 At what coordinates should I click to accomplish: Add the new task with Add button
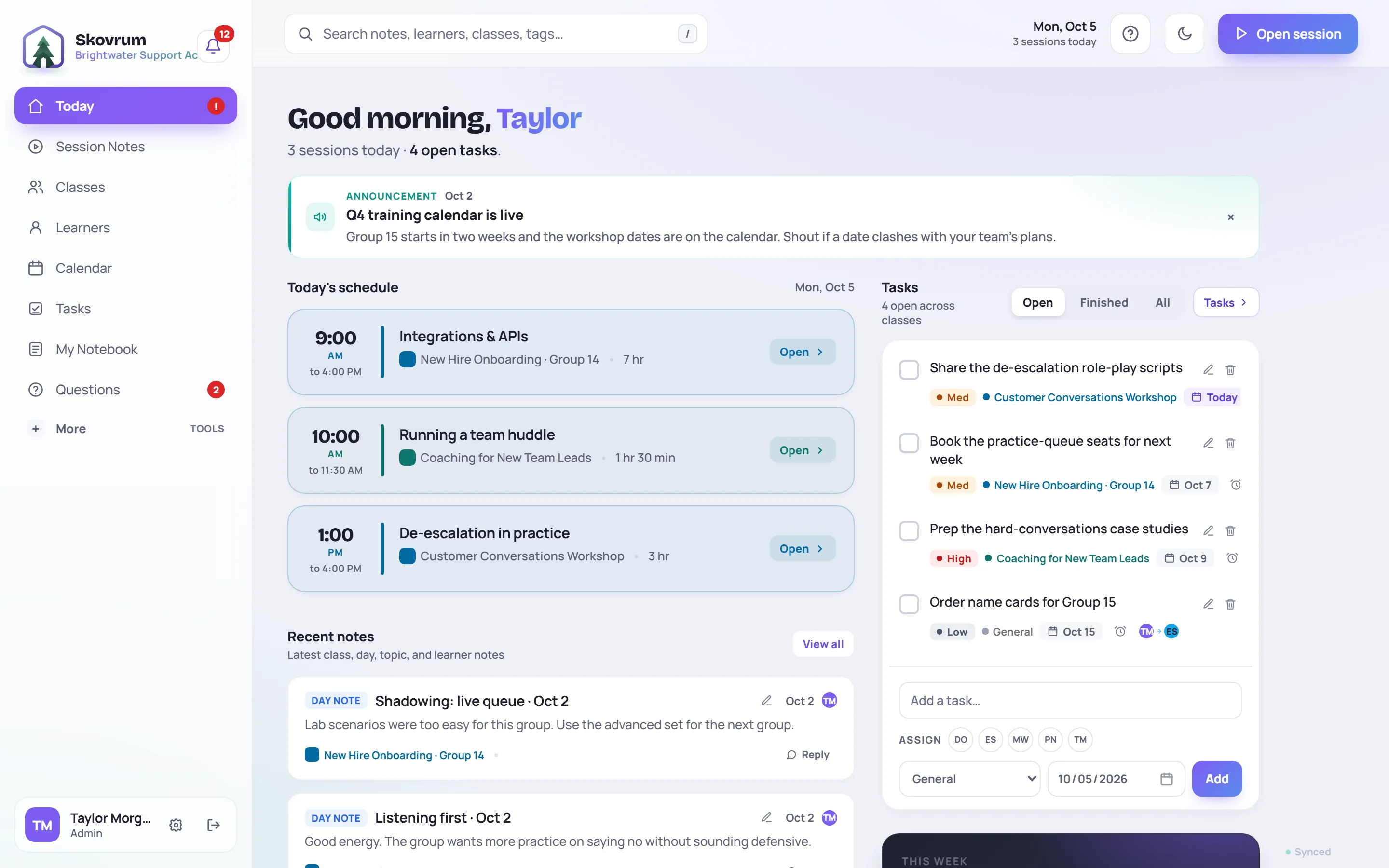[x=1217, y=779]
